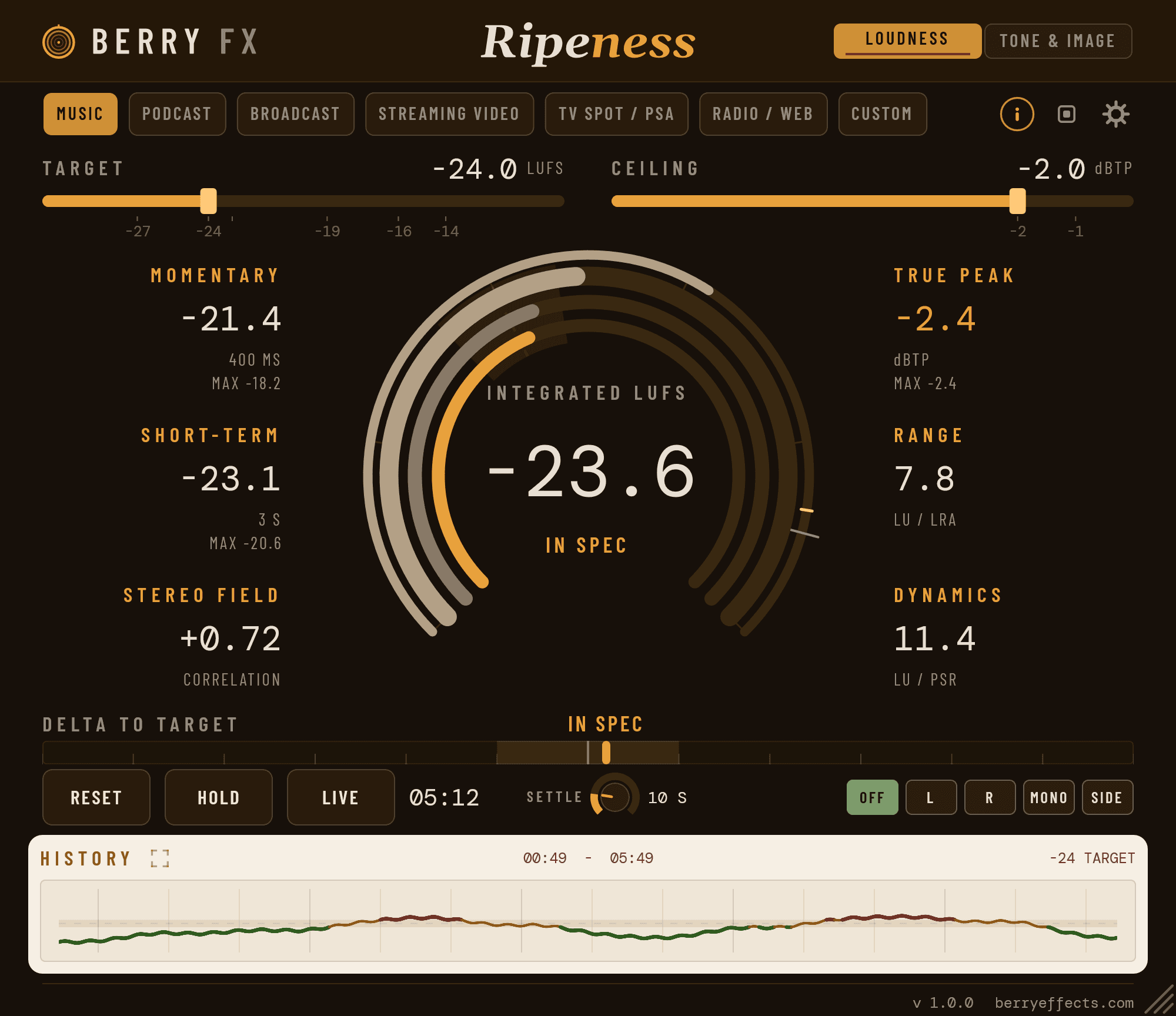Select the TV Spot / PSA preset
The width and height of the screenshot is (1176, 1016).
tap(616, 114)
